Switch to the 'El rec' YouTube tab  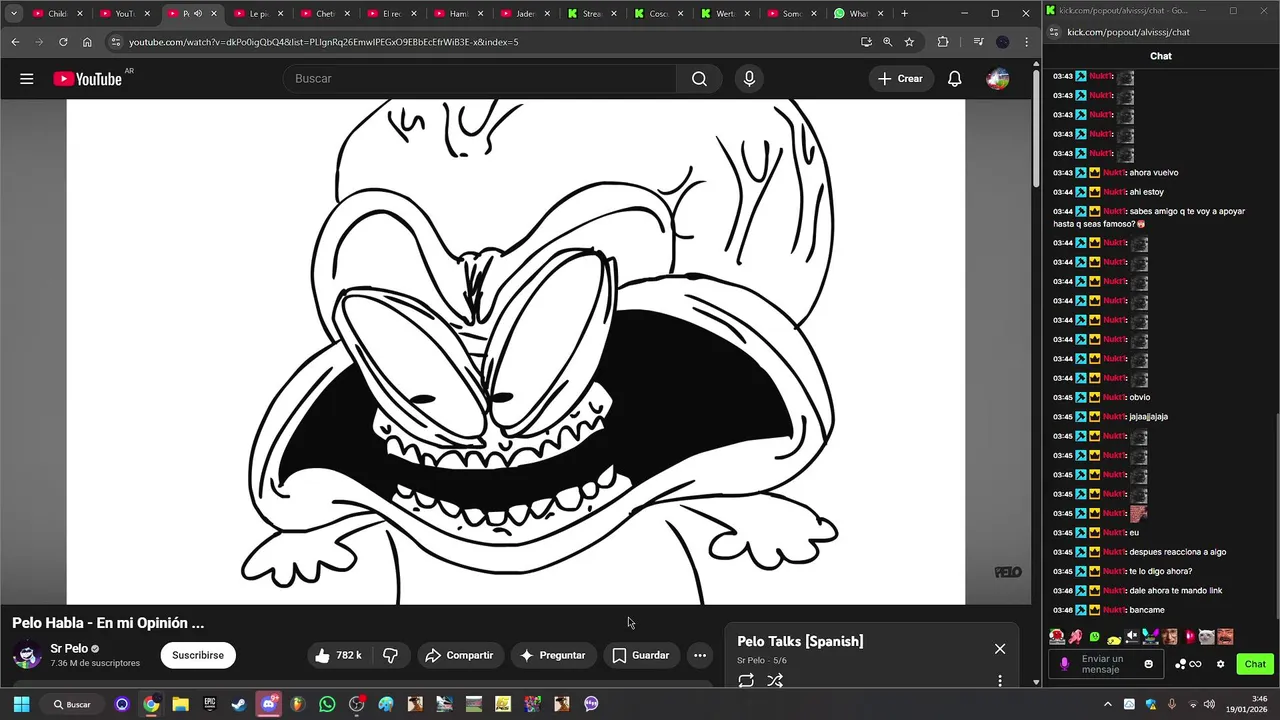[392, 14]
